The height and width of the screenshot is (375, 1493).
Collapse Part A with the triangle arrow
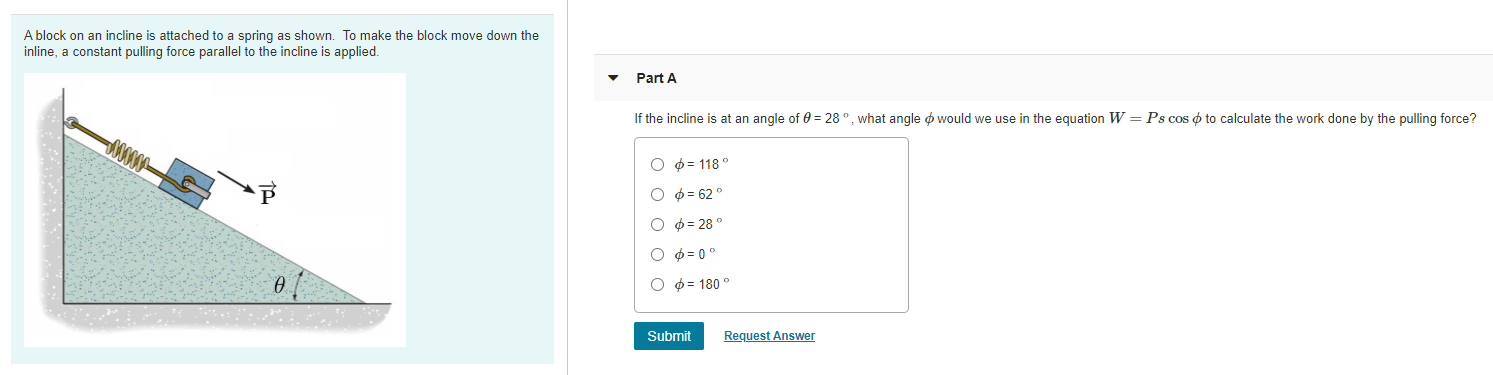(x=613, y=78)
